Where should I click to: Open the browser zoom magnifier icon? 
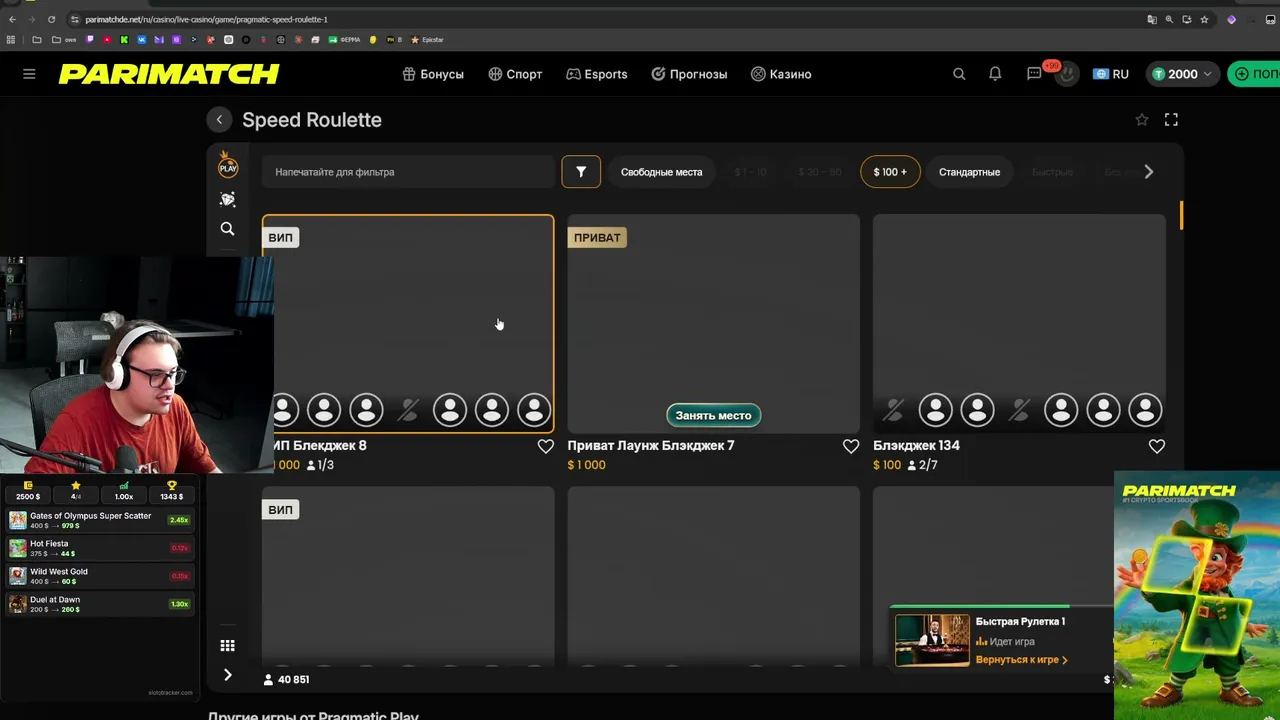pos(1170,19)
